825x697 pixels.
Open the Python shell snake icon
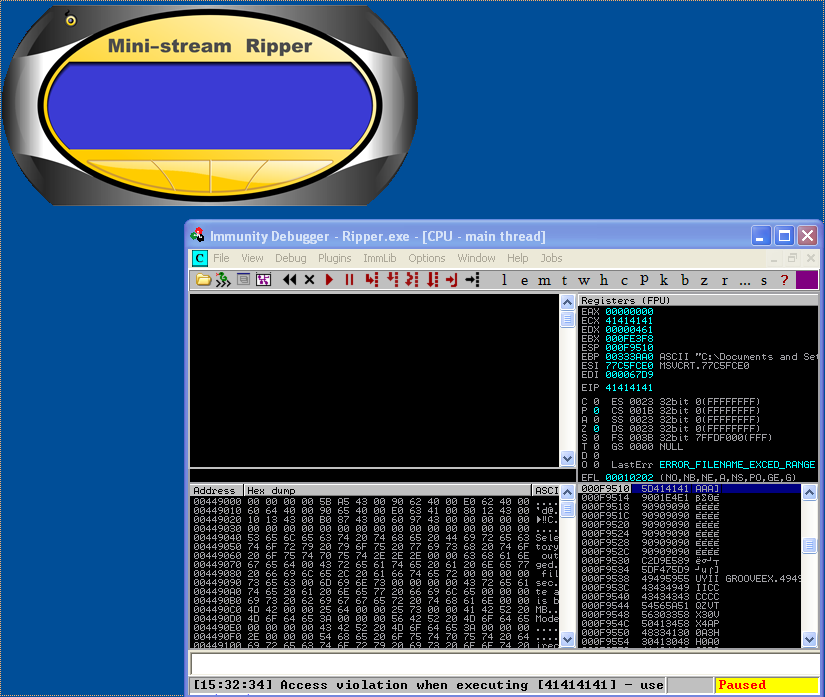[x=223, y=280]
